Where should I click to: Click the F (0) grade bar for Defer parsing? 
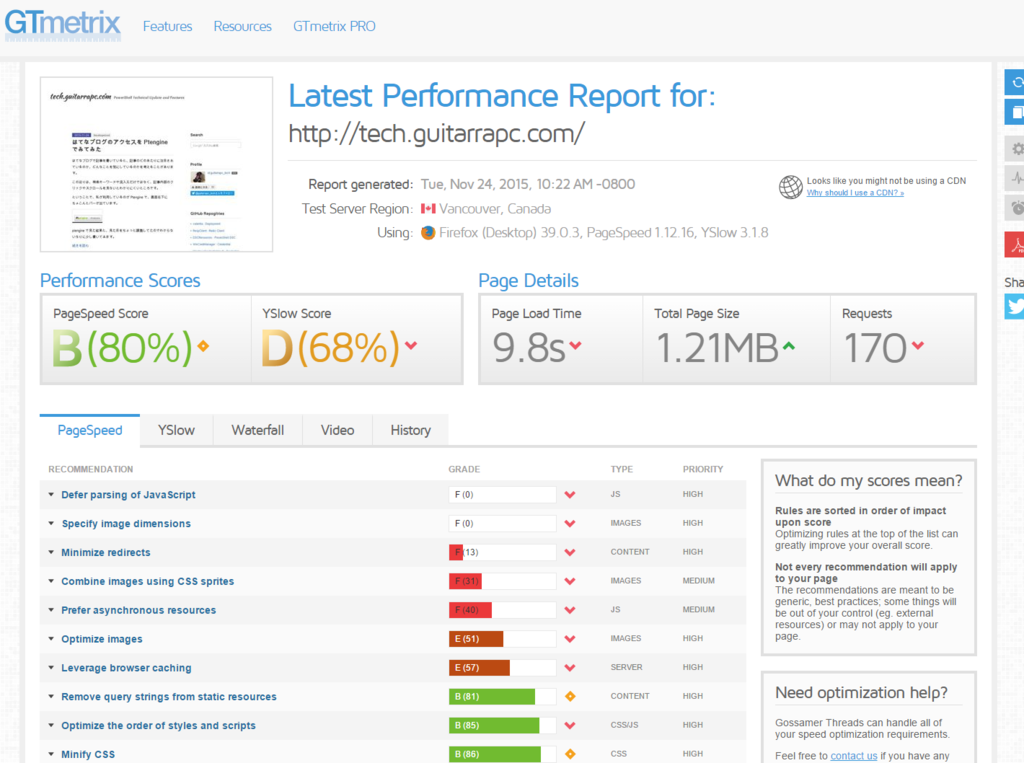point(502,495)
